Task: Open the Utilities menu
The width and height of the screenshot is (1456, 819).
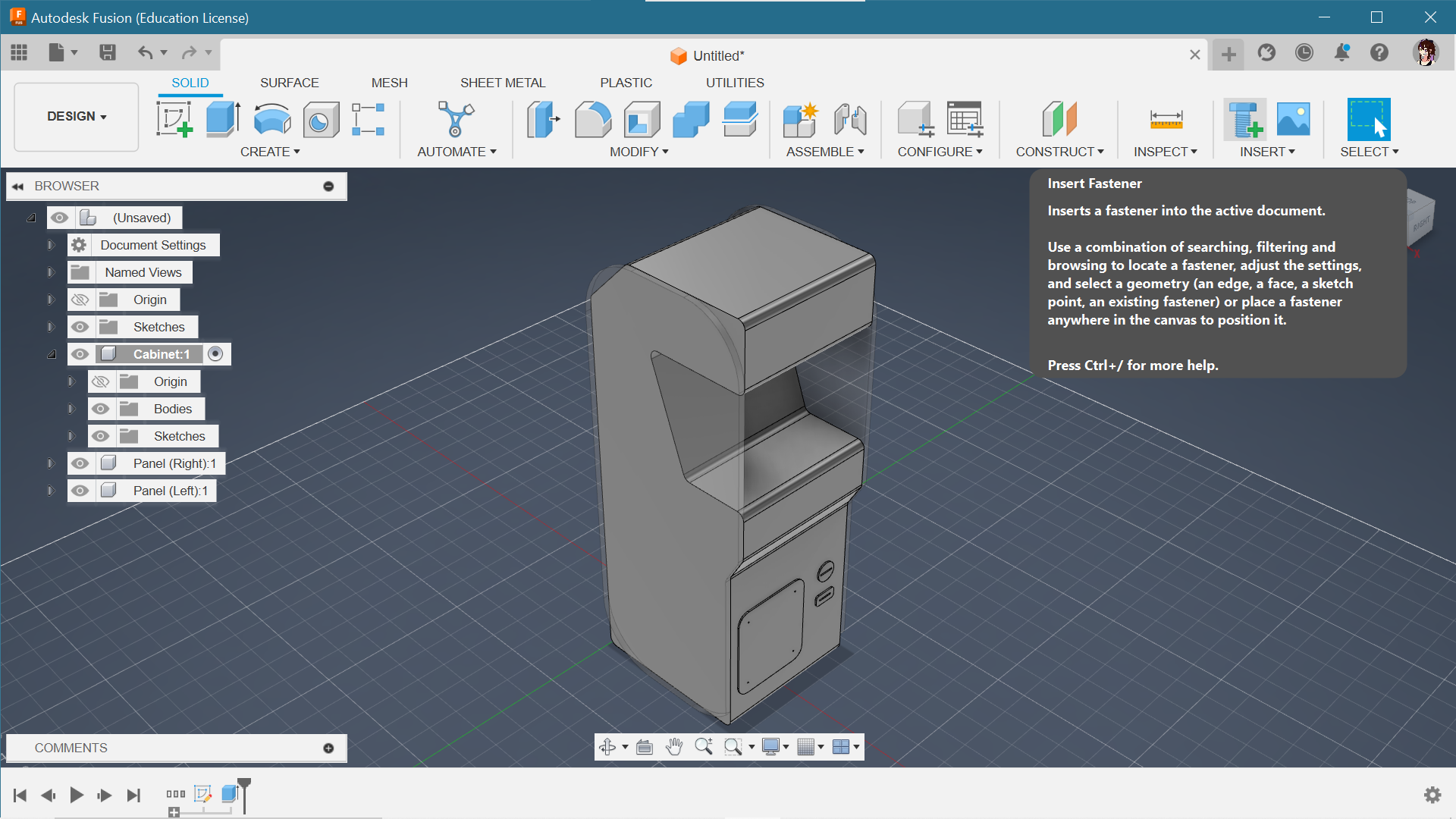Action: tap(733, 83)
